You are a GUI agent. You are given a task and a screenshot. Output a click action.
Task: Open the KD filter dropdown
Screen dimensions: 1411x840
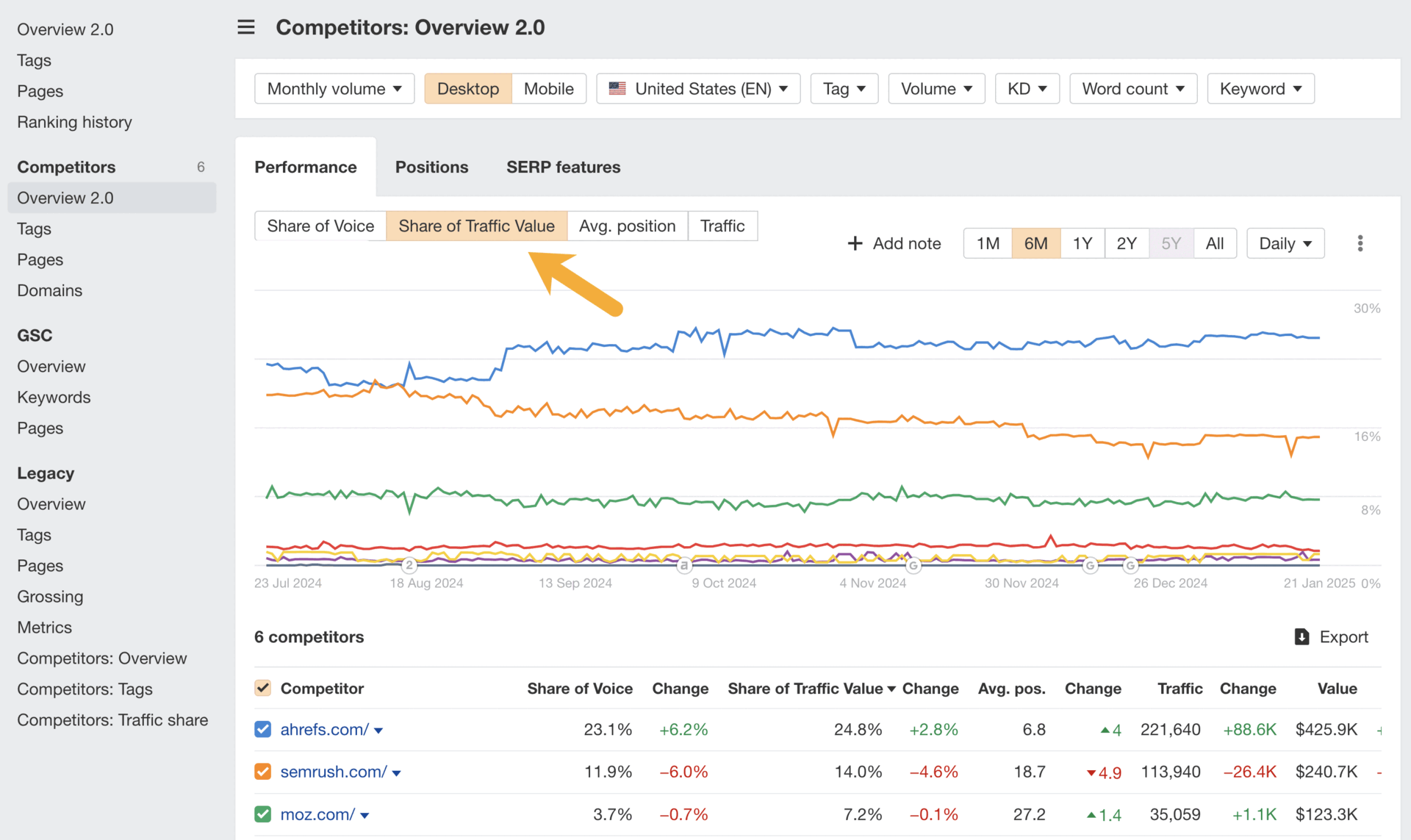coord(1027,88)
